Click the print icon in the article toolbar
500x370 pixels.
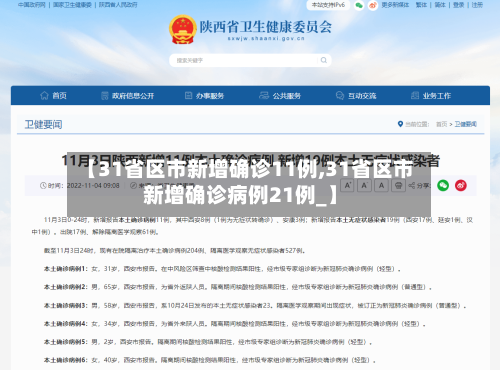point(398,185)
